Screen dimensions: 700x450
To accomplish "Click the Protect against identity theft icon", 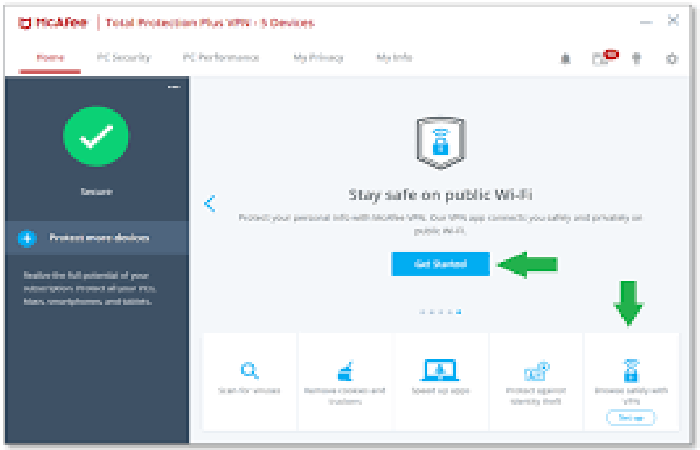I will pos(536,370).
